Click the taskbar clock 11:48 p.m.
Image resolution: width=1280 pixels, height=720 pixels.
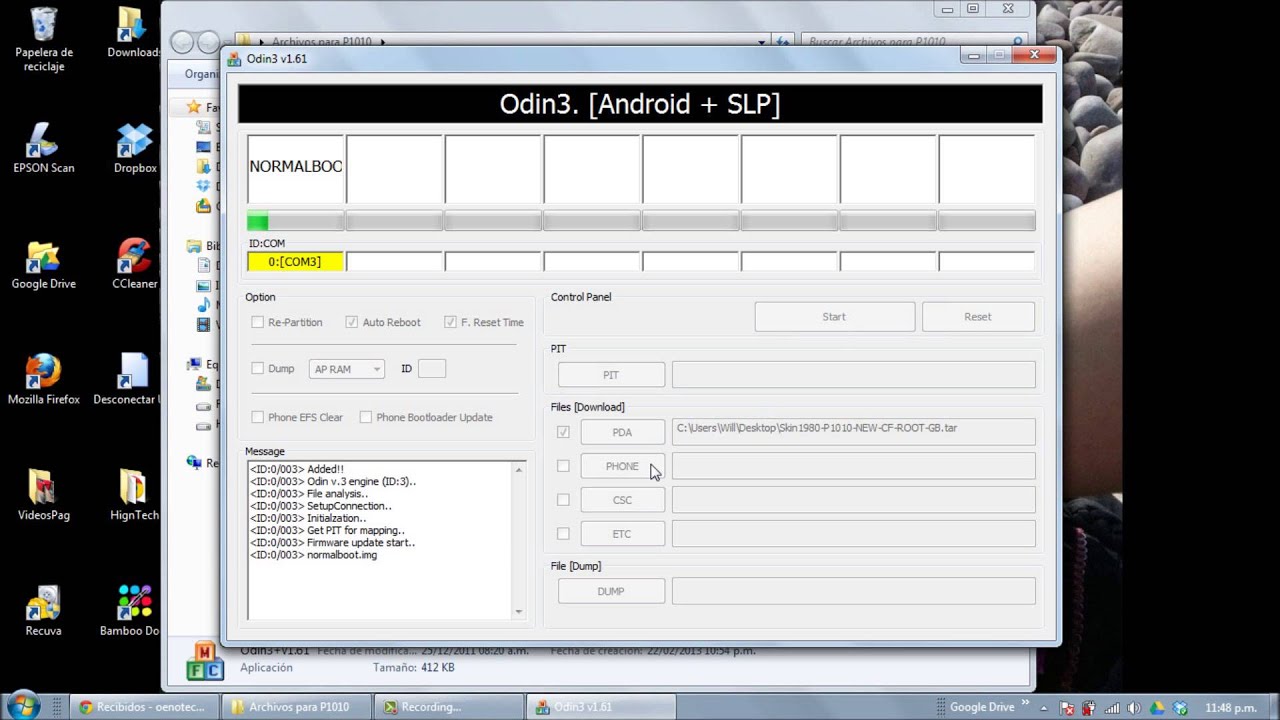coord(1231,707)
